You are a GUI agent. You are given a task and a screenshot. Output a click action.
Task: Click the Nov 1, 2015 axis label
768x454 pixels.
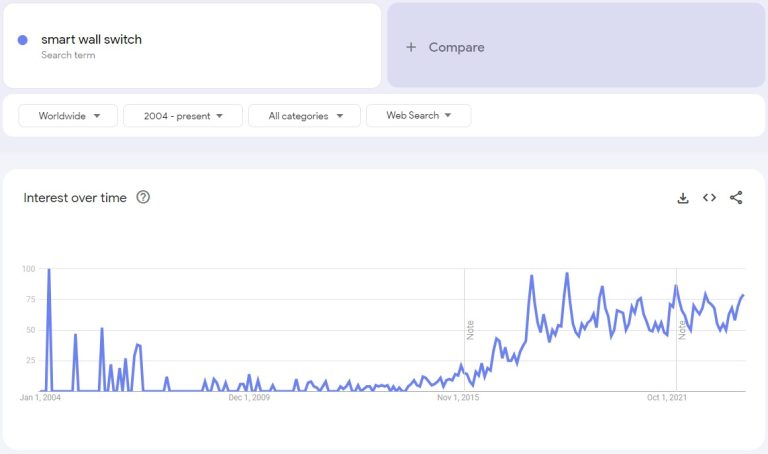[458, 398]
